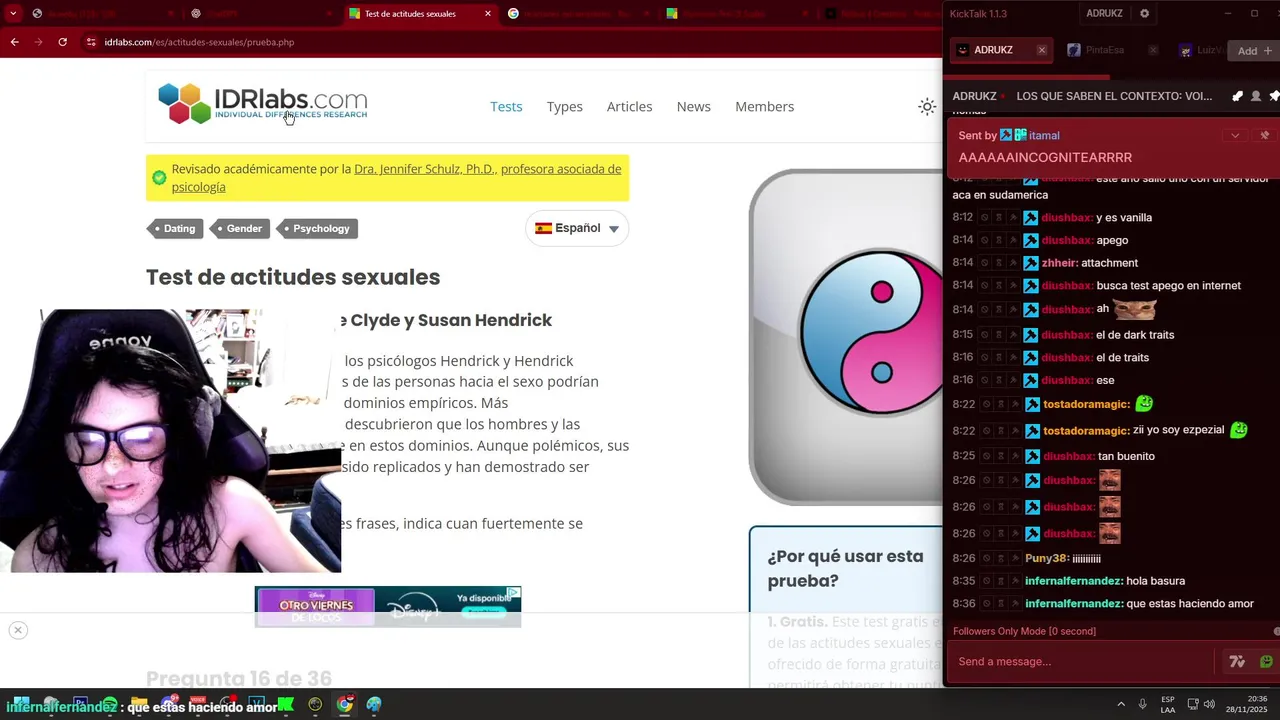Viewport: 1280px width, 720px height.
Task: Click username zhheir in chat
Action: point(1059,263)
